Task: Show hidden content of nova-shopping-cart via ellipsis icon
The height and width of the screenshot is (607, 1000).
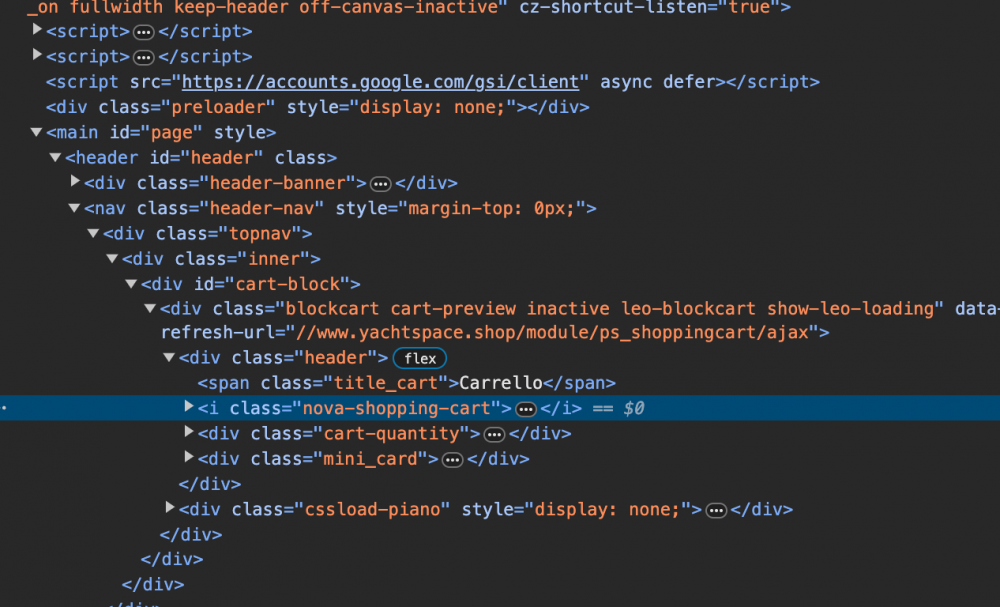Action: 526,408
